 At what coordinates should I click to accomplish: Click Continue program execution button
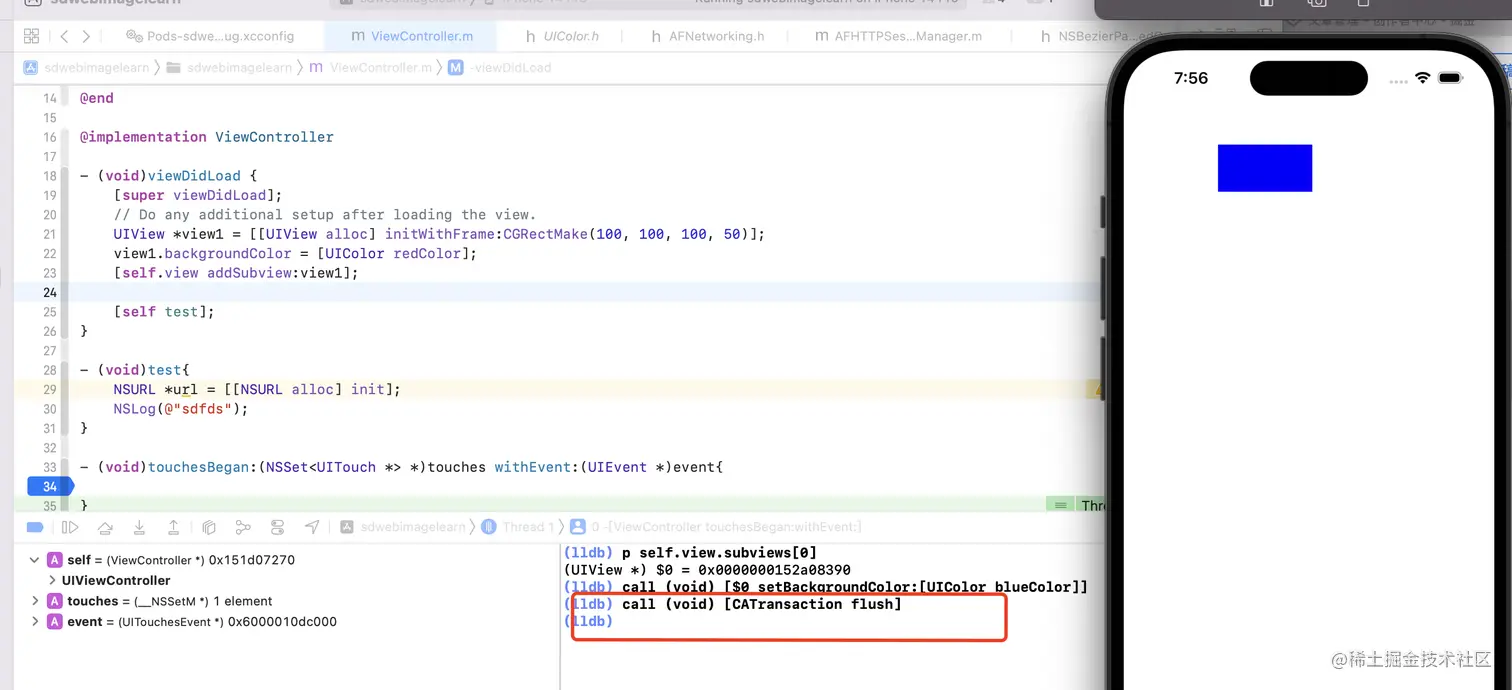[70, 527]
